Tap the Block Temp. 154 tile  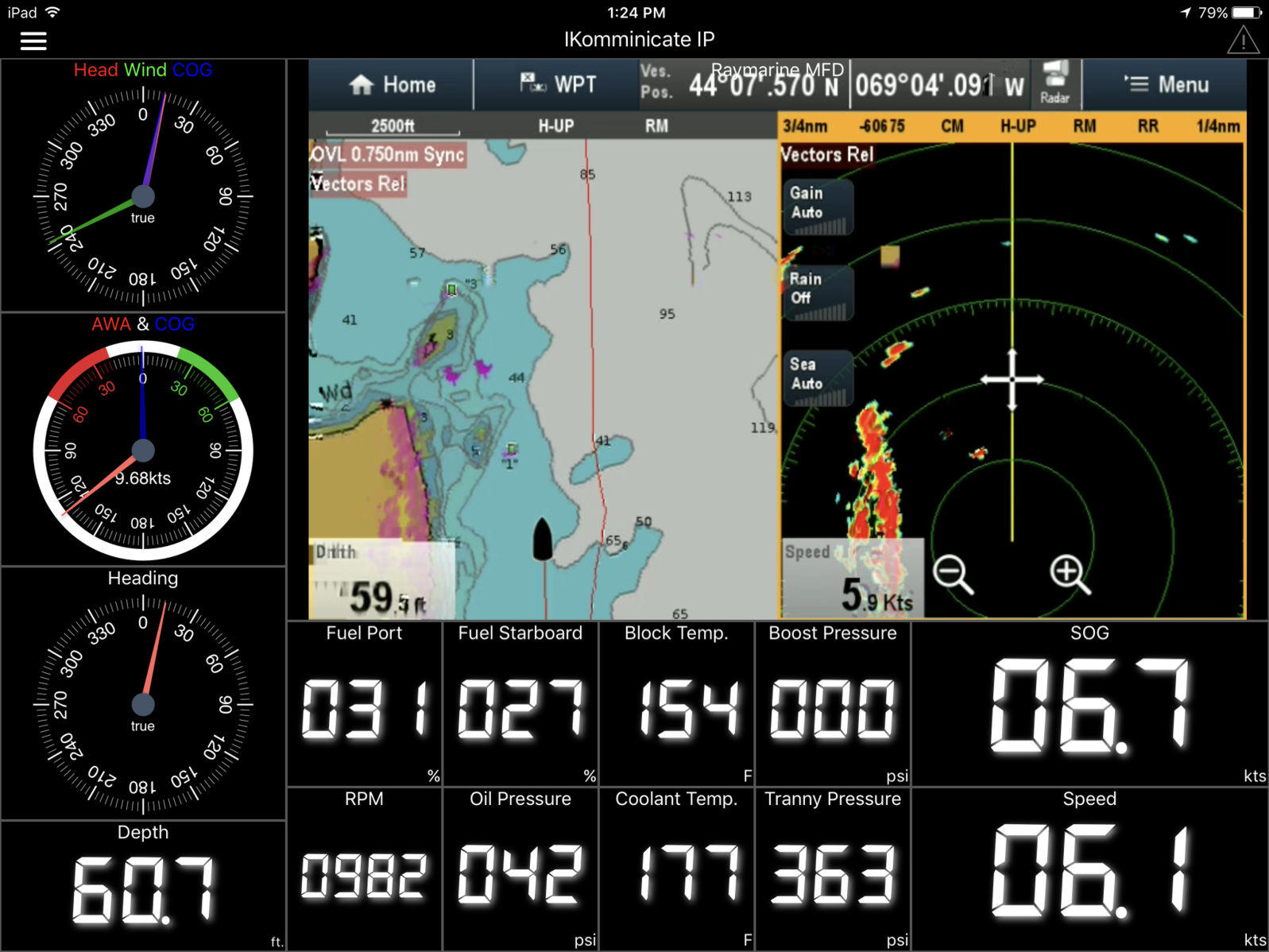click(x=676, y=704)
